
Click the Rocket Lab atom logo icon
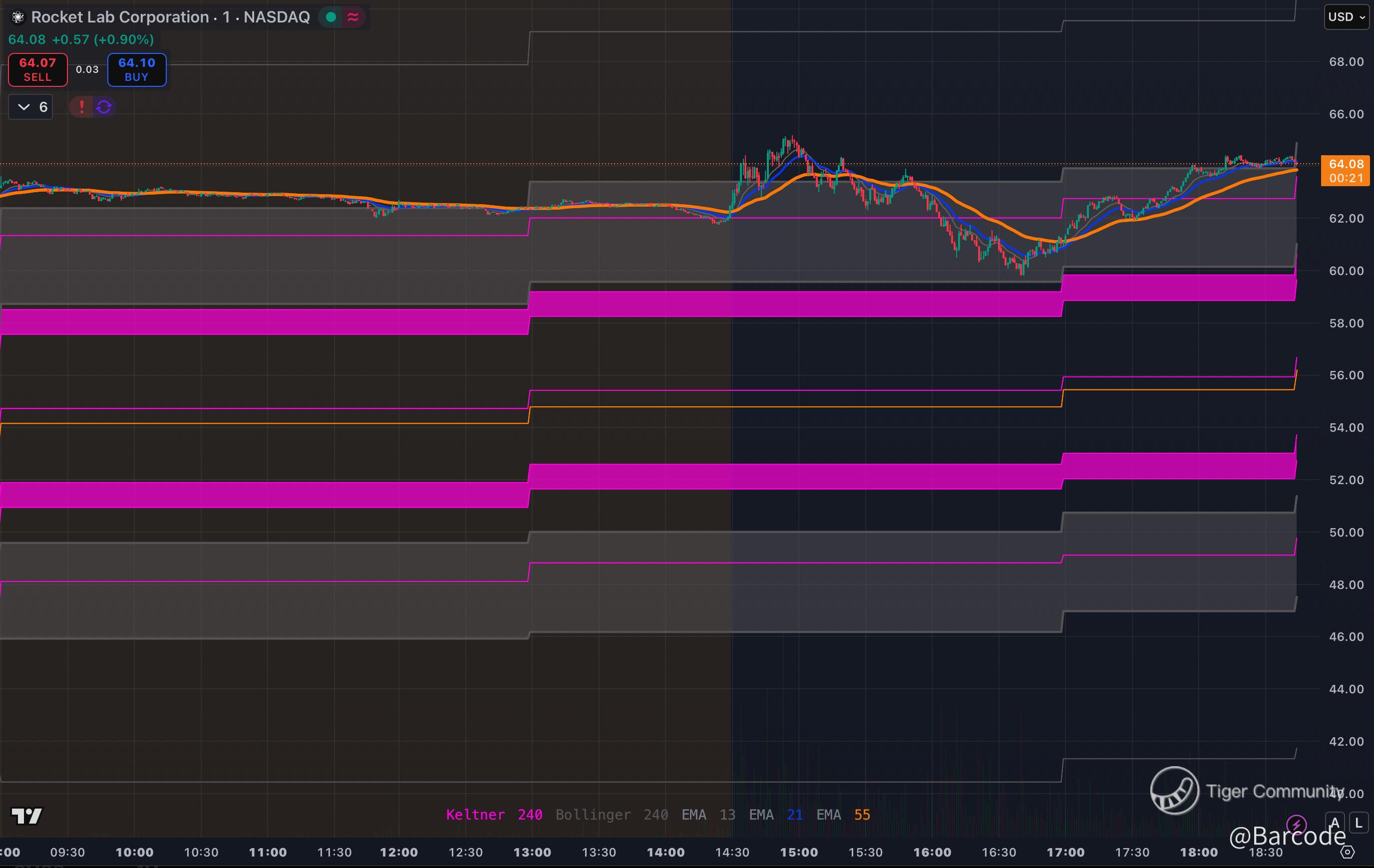(17, 17)
